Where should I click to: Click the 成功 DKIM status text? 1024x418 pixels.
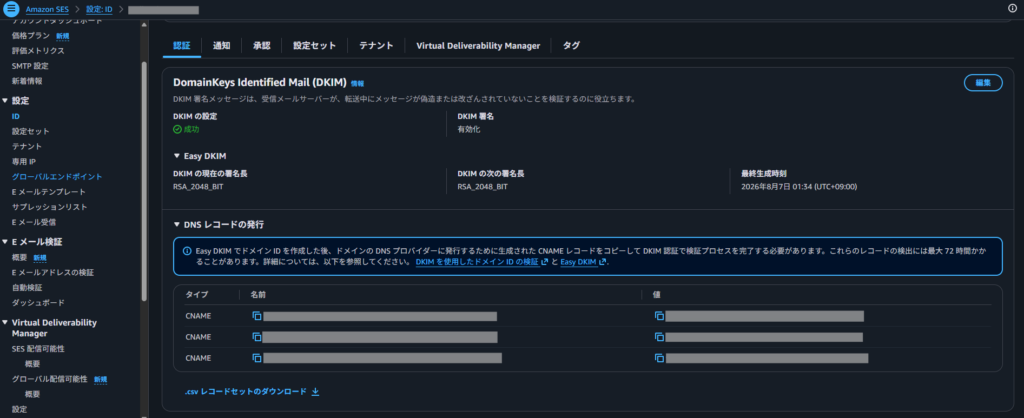(191, 129)
